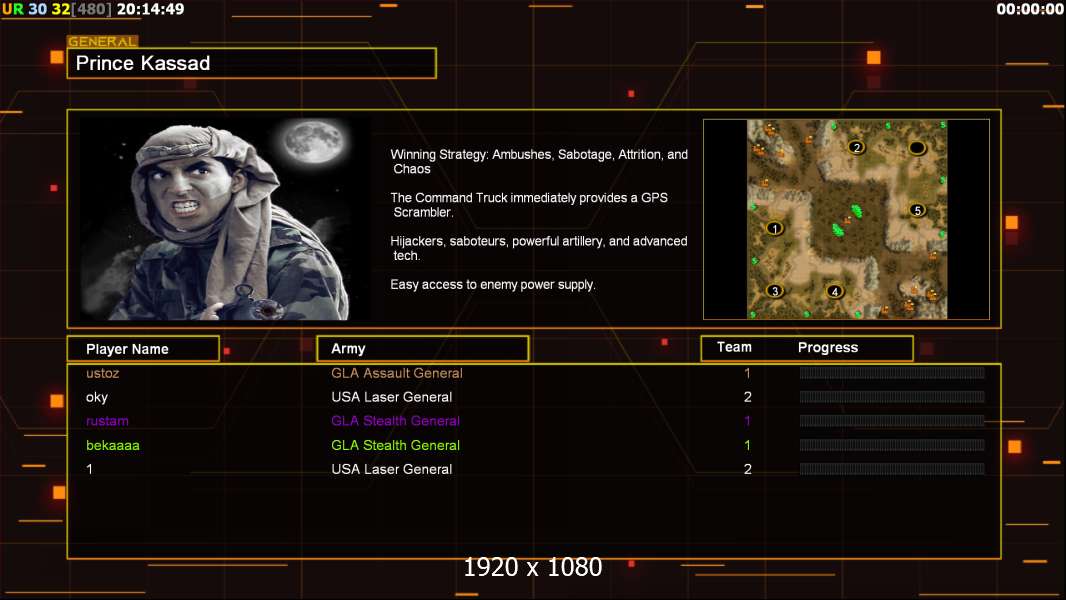Click team number in ustoz row
The height and width of the screenshot is (600, 1066).
pyautogui.click(x=747, y=373)
